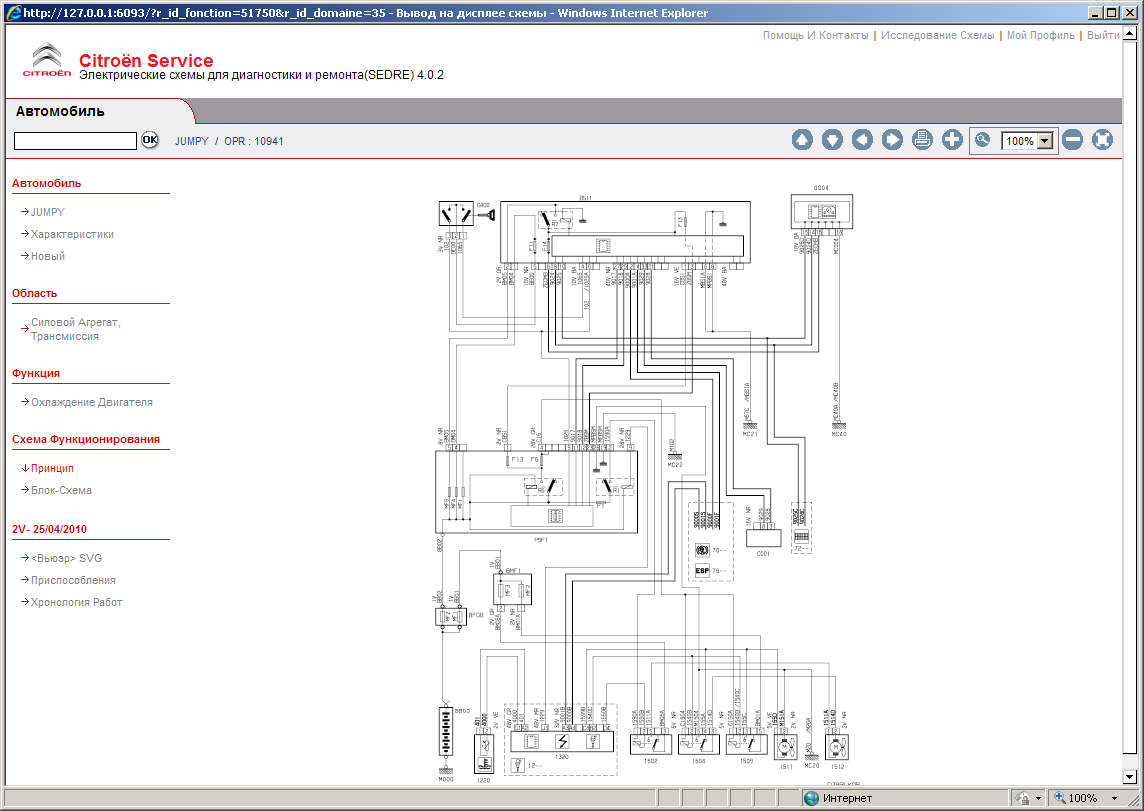Click the Автомобиль sidebar heading
1144x811 pixels.
pyautogui.click(x=47, y=183)
